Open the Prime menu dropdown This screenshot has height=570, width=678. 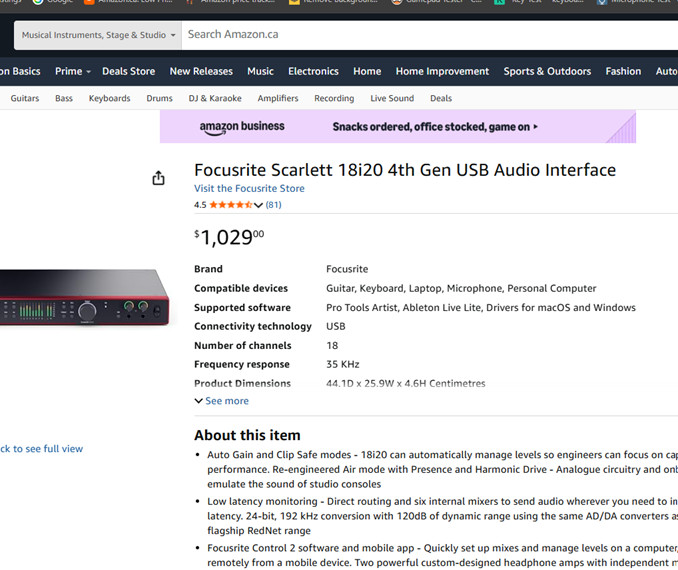pyautogui.click(x=73, y=71)
